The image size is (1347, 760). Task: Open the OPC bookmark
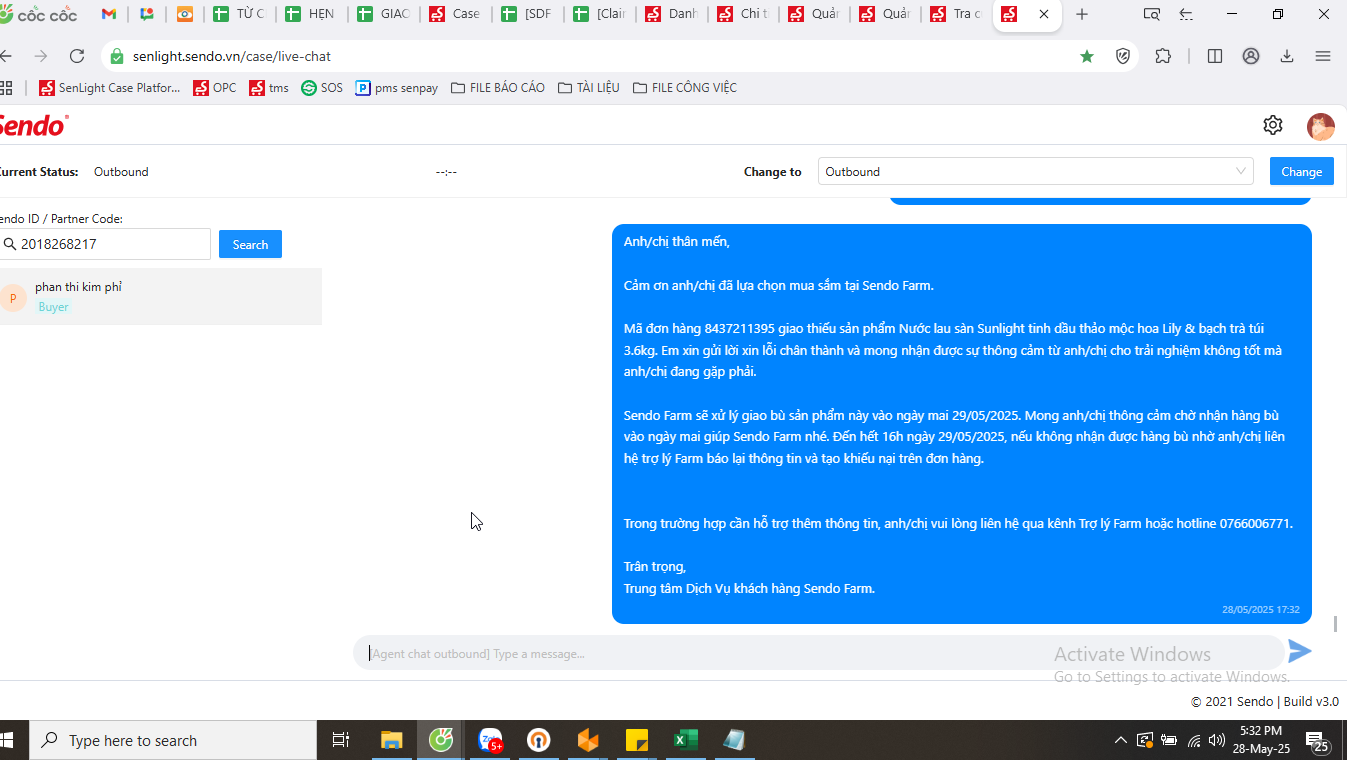point(215,88)
